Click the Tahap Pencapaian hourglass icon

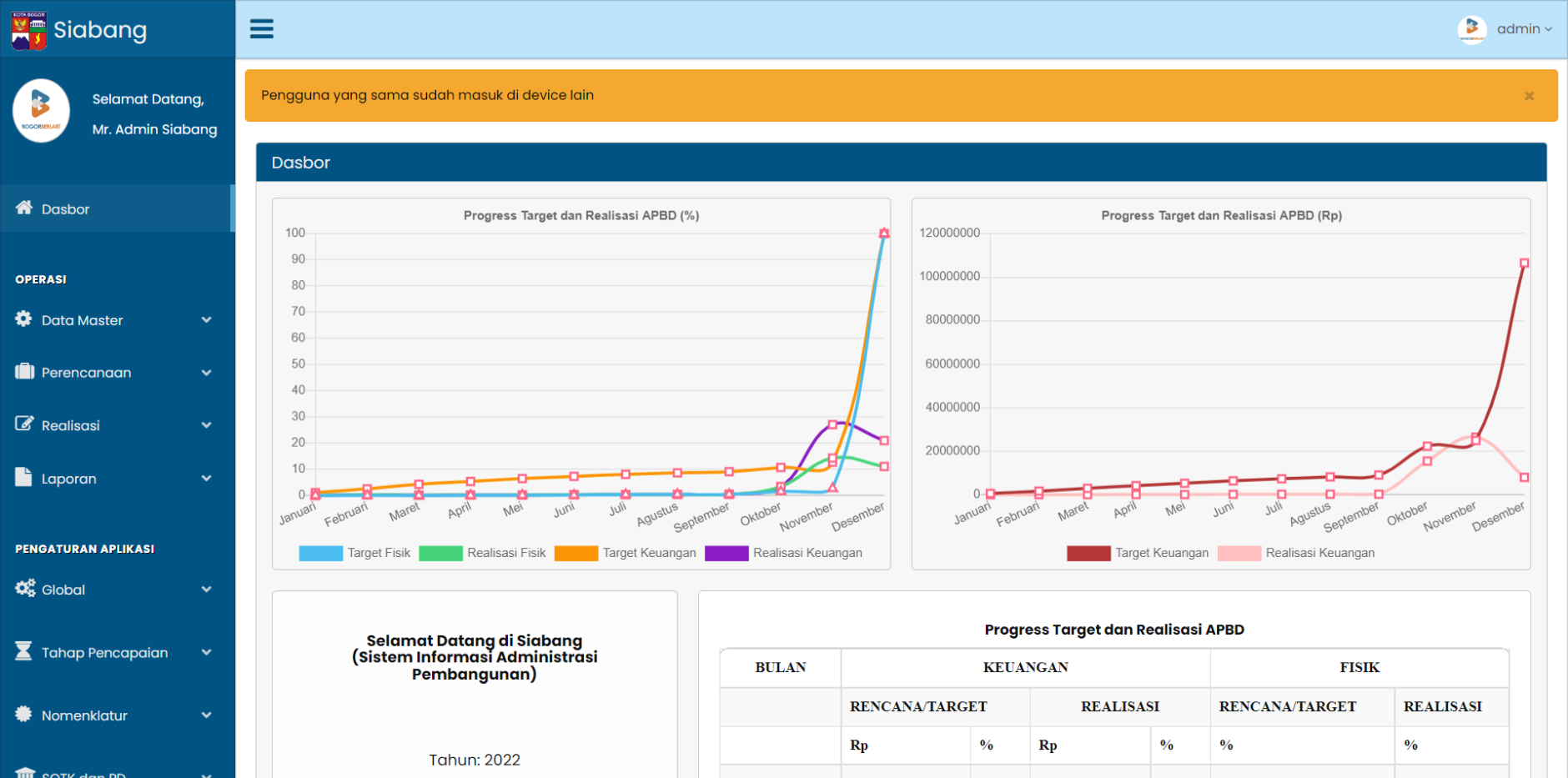click(23, 651)
